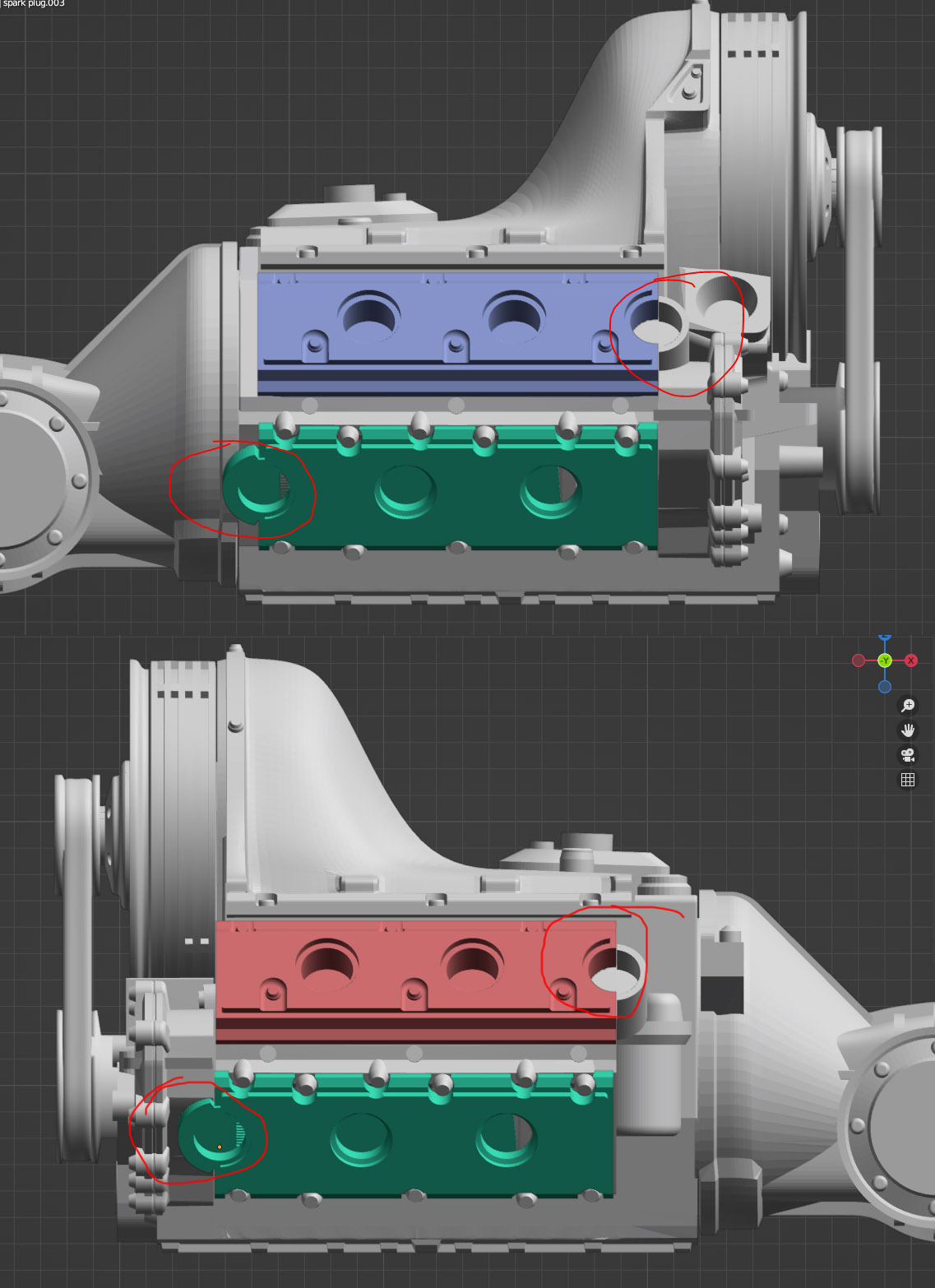935x1288 pixels.
Task: Click the hand icon to pan the view
Action: click(x=908, y=730)
